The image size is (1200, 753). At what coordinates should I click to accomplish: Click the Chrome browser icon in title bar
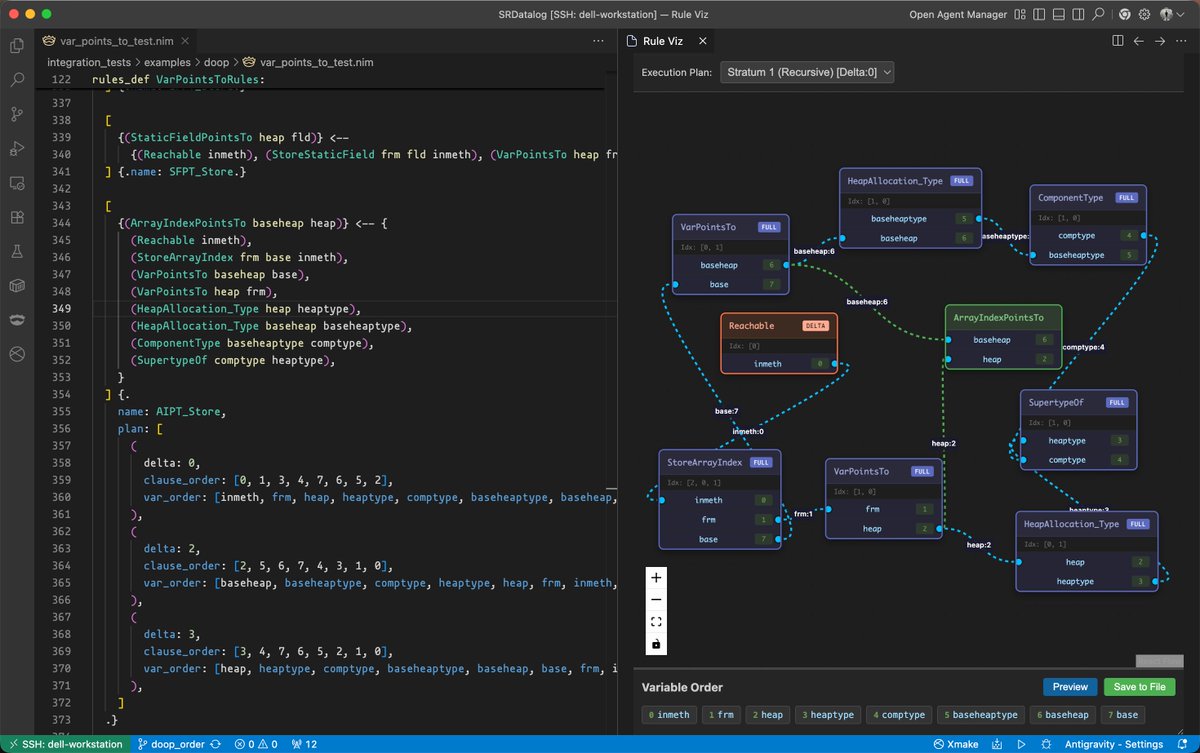click(x=1125, y=15)
